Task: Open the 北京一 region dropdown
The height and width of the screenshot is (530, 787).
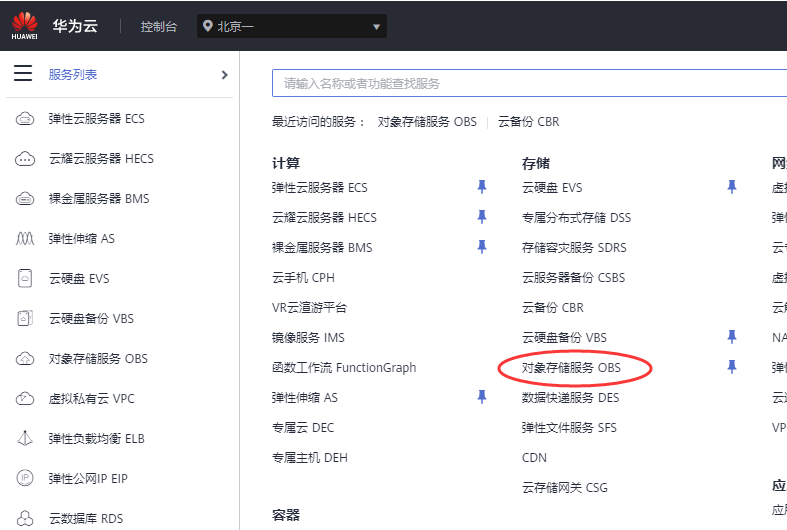Action: 292,26
